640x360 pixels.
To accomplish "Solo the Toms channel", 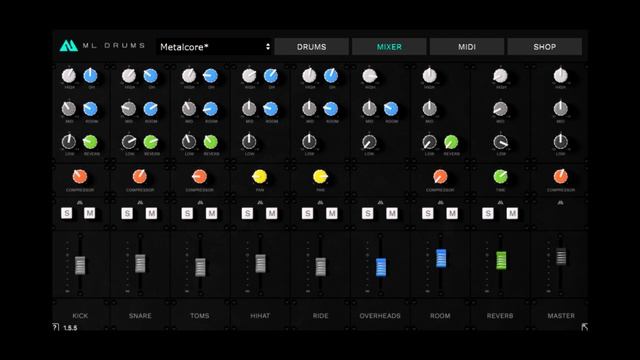I will click(x=187, y=213).
